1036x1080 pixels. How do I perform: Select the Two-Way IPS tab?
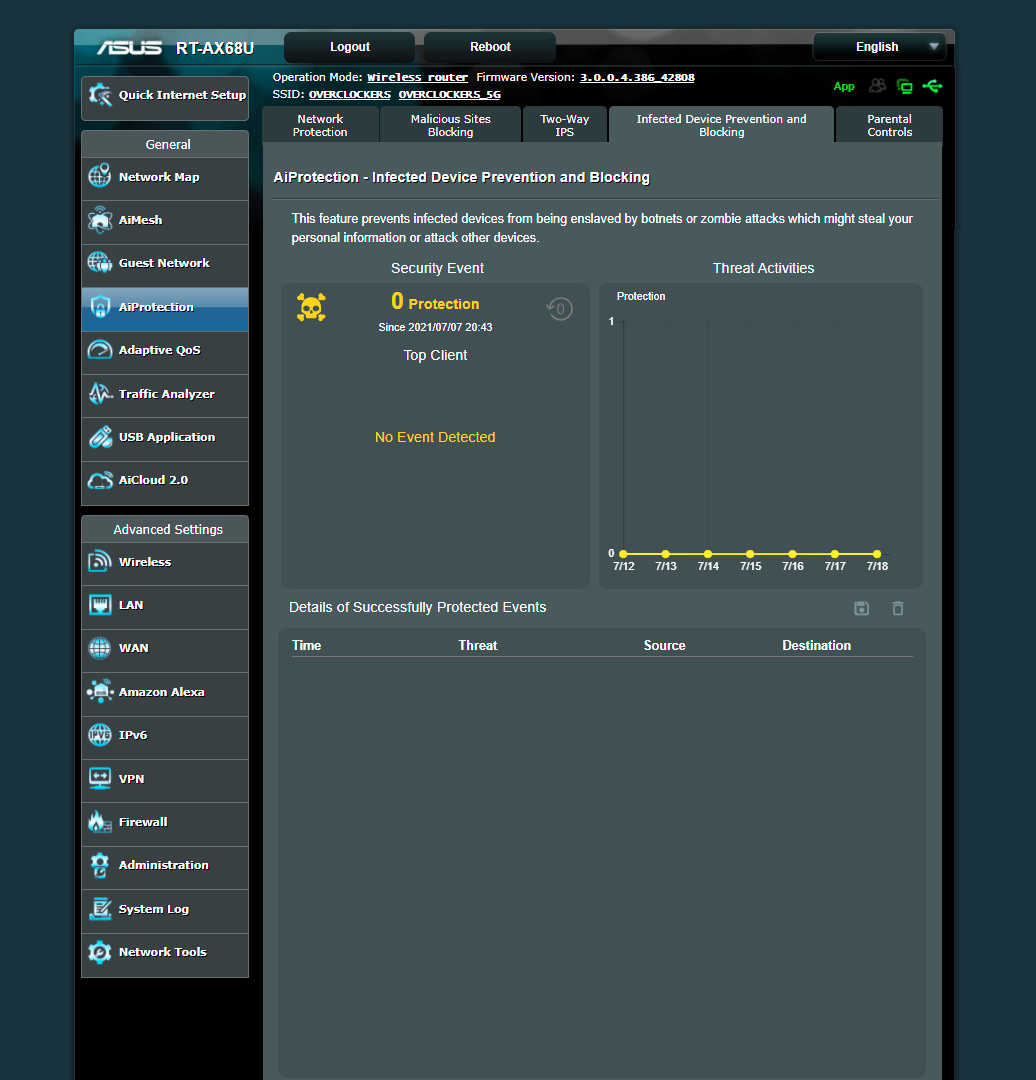tap(565, 125)
